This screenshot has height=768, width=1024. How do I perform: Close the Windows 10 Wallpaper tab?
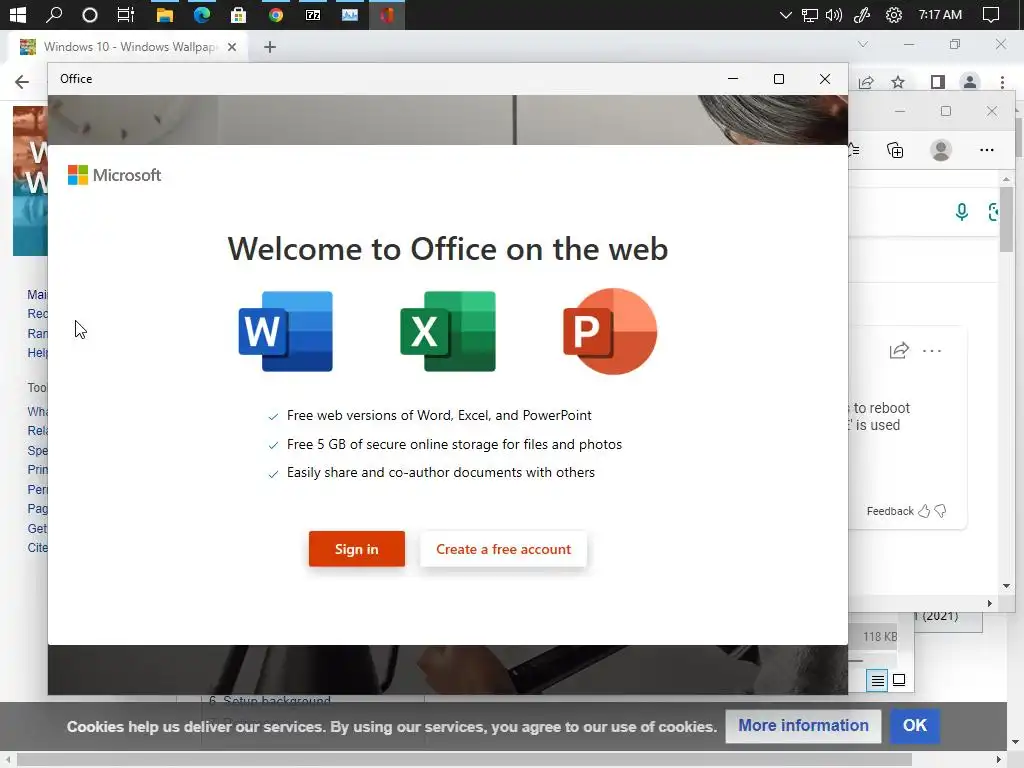click(x=232, y=47)
